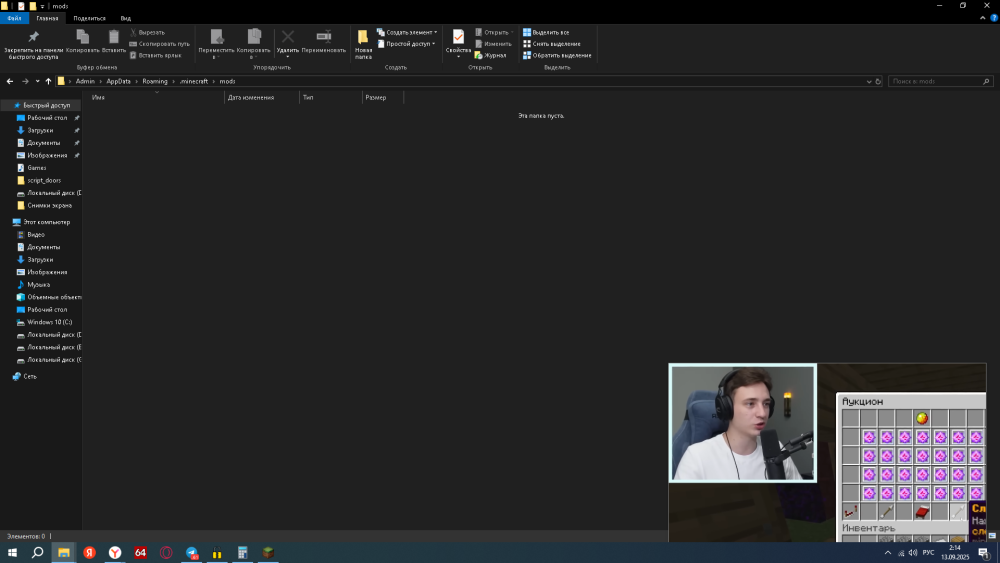Sort by the Type column header

[x=331, y=98]
